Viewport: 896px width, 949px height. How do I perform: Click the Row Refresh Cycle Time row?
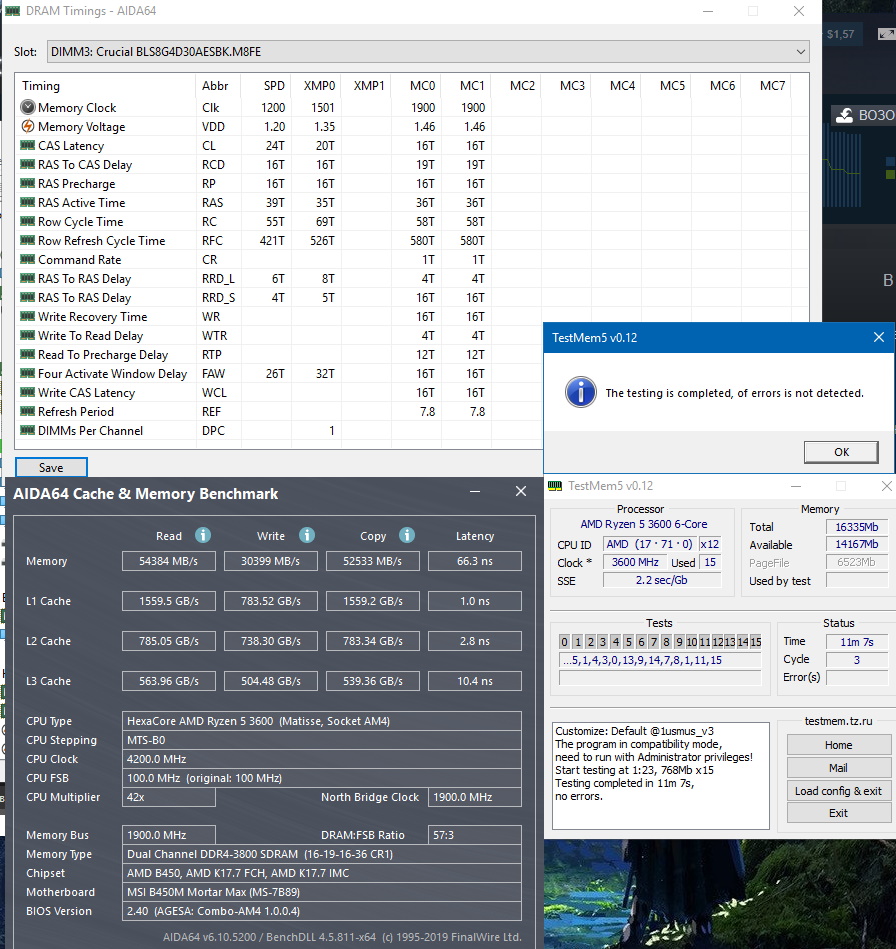tap(101, 241)
